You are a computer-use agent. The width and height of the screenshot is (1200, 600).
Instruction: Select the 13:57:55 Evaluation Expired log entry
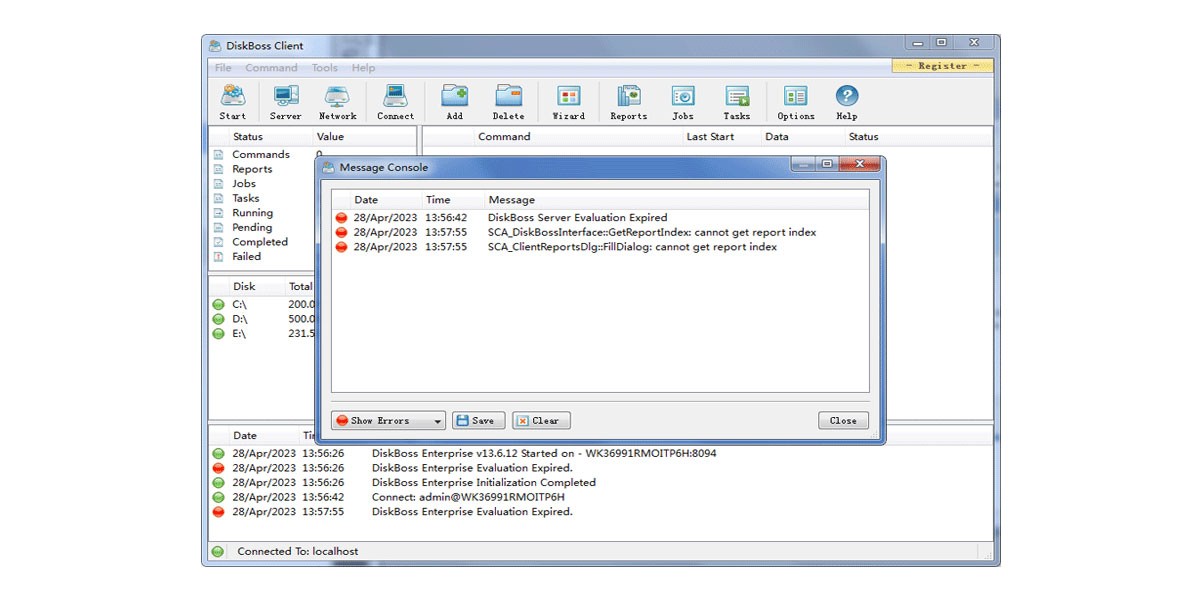(x=600, y=512)
